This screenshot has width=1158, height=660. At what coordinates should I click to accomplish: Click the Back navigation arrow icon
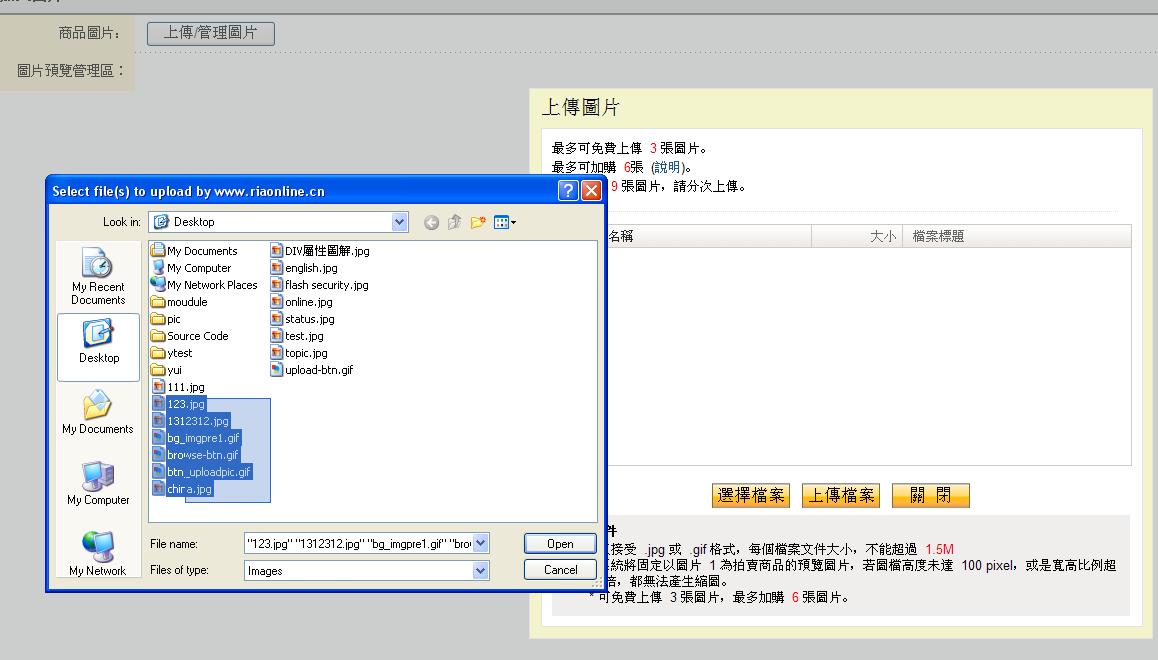(x=431, y=222)
